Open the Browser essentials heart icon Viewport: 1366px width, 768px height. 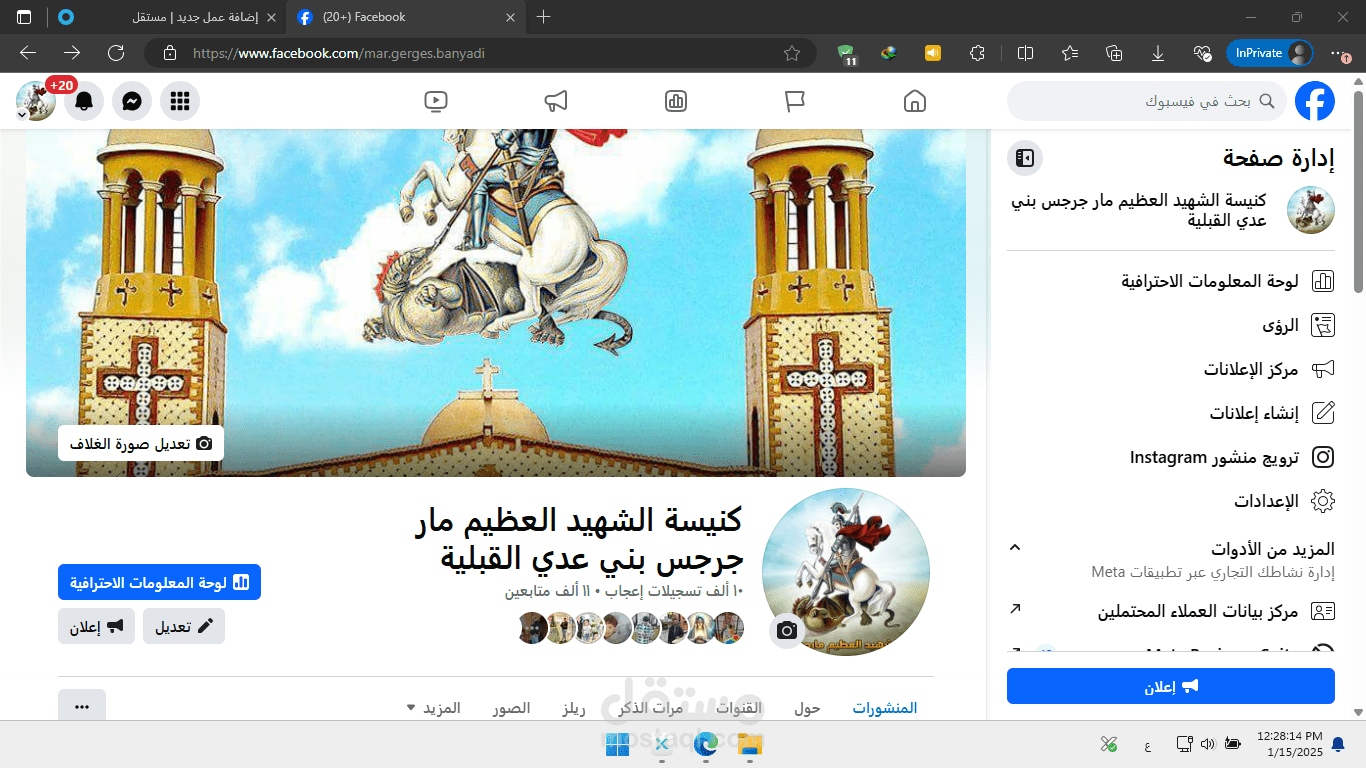1202,53
